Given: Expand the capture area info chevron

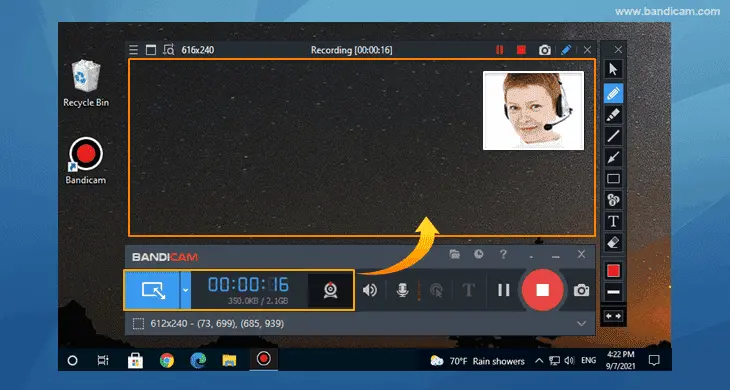Looking at the screenshot, I should click(x=581, y=323).
